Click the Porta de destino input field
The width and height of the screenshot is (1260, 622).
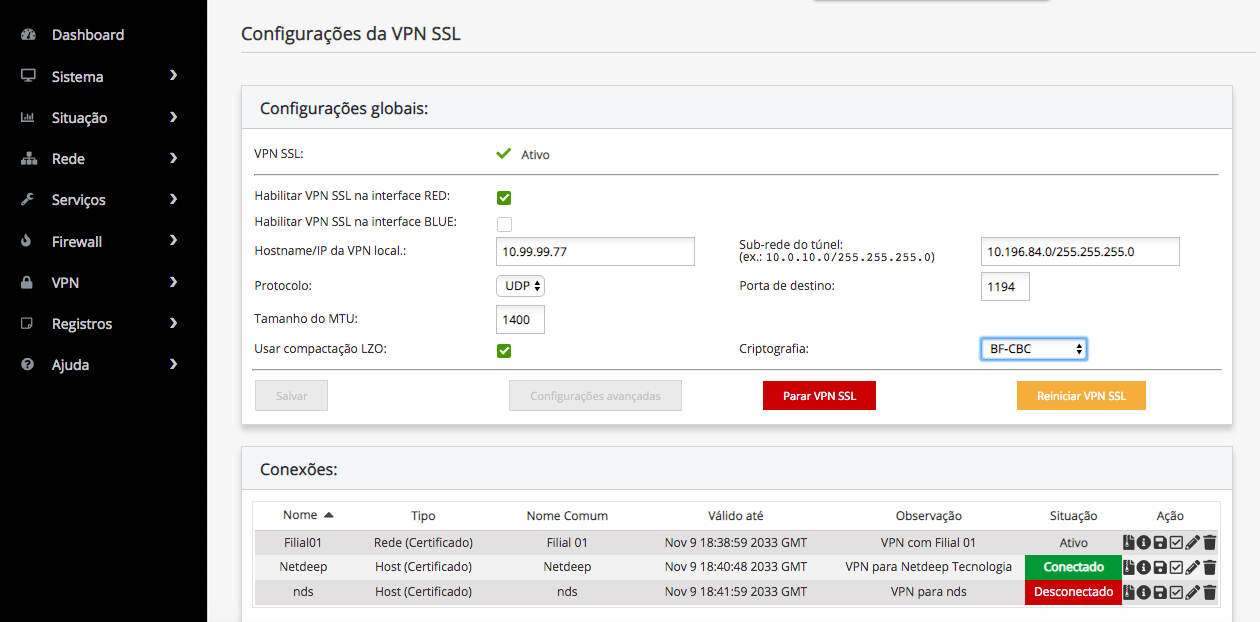click(x=1005, y=287)
